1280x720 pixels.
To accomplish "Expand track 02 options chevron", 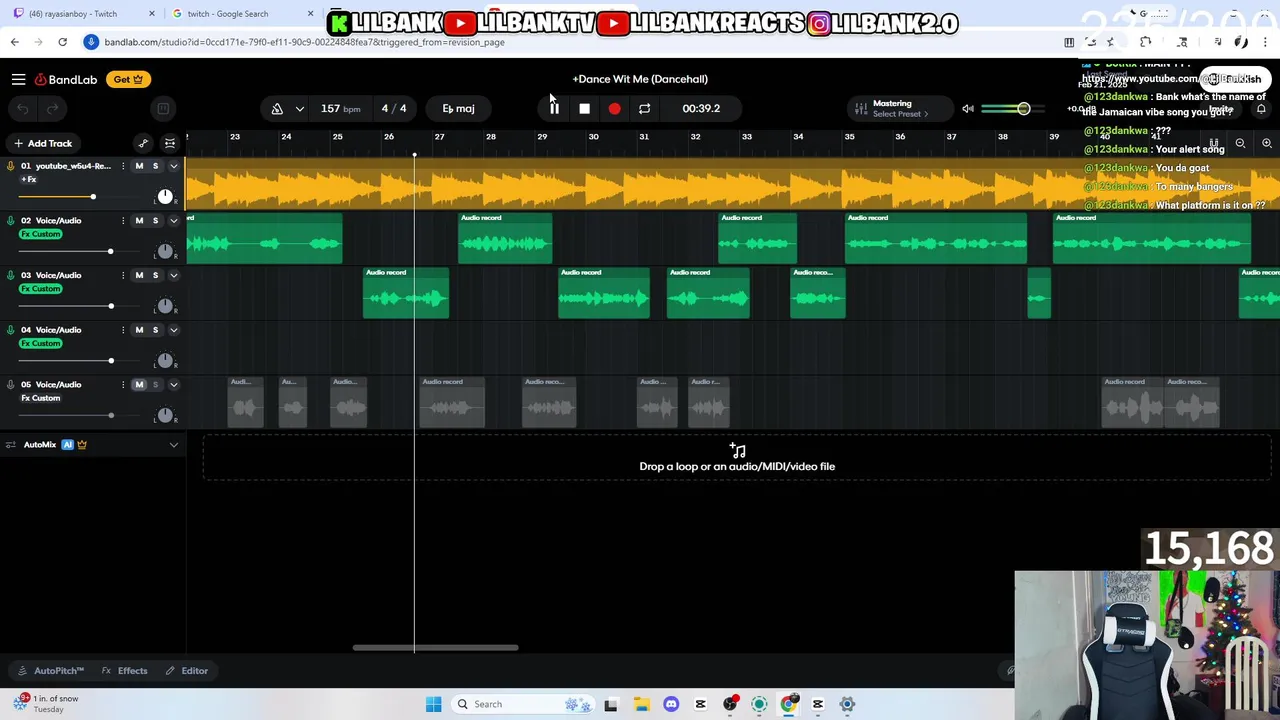I will [x=173, y=221].
